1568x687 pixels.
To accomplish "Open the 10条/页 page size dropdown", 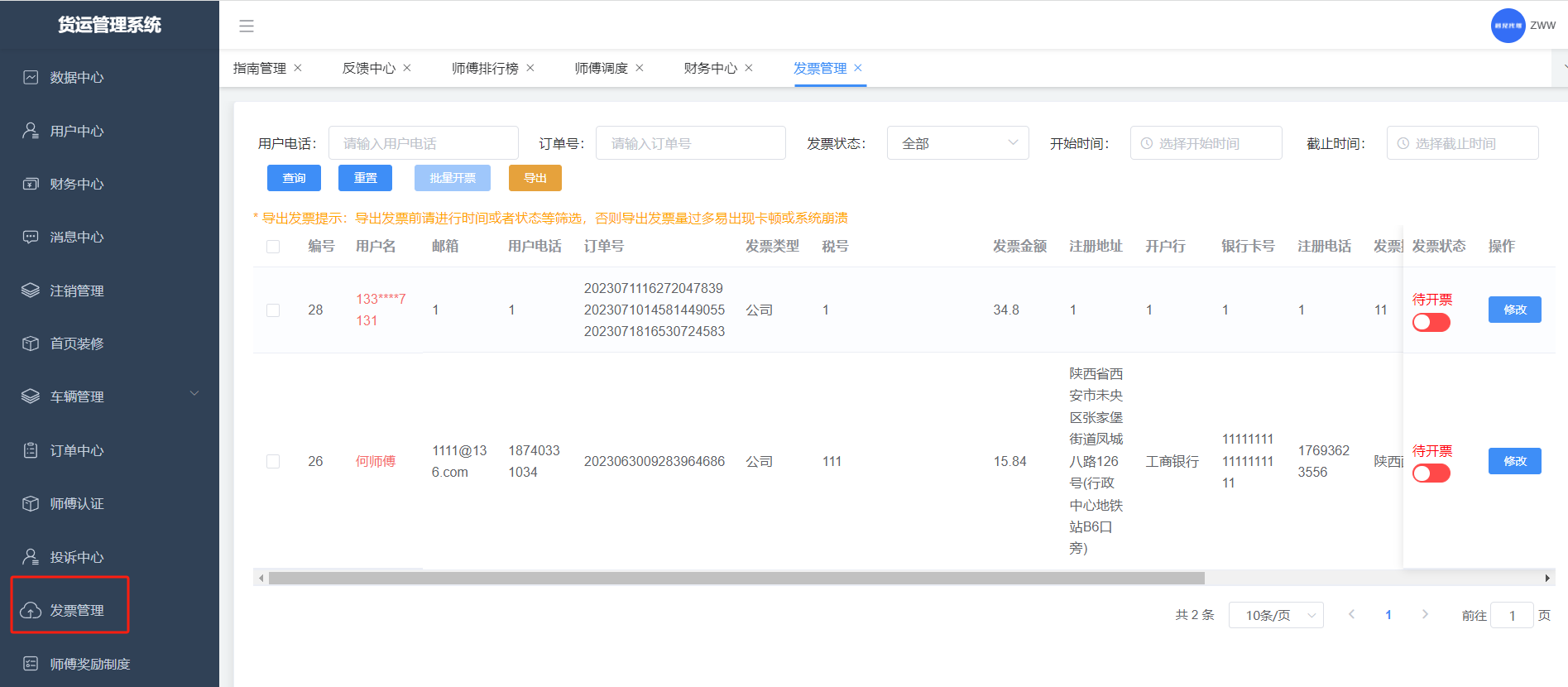I will pyautogui.click(x=1275, y=615).
